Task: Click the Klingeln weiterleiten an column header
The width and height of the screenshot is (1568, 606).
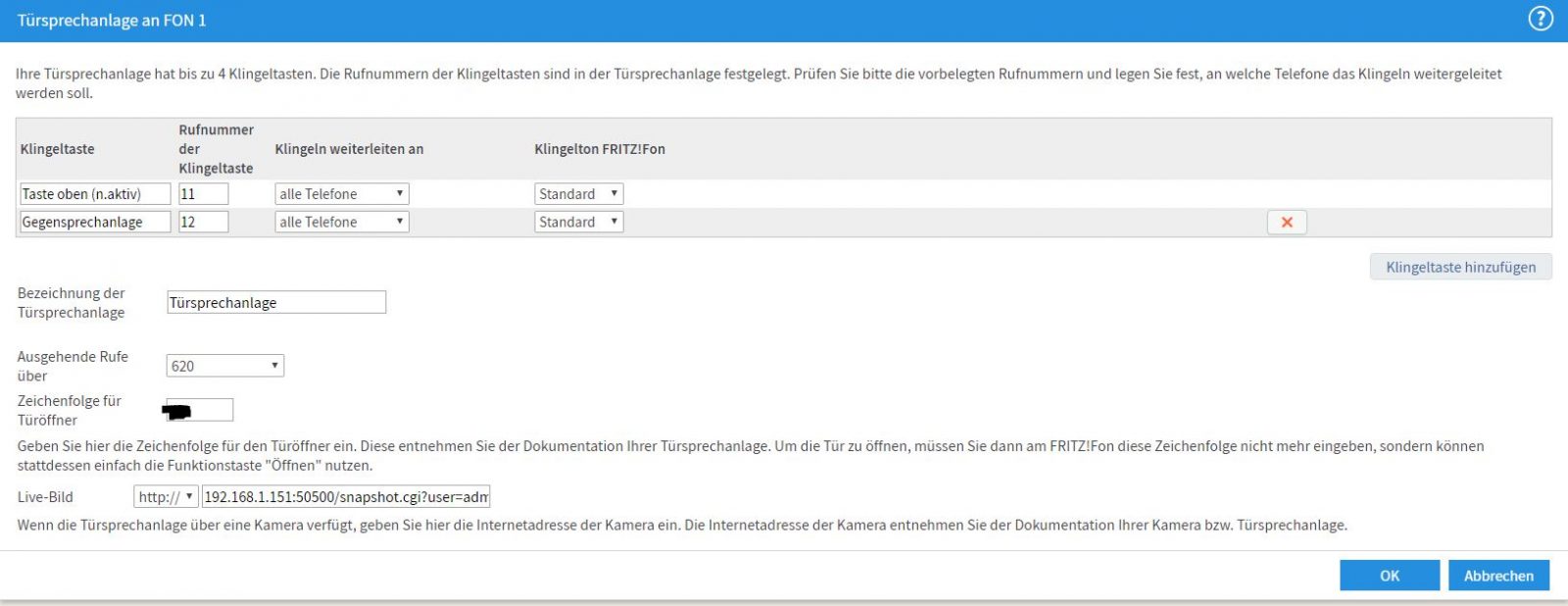Action: click(349, 149)
